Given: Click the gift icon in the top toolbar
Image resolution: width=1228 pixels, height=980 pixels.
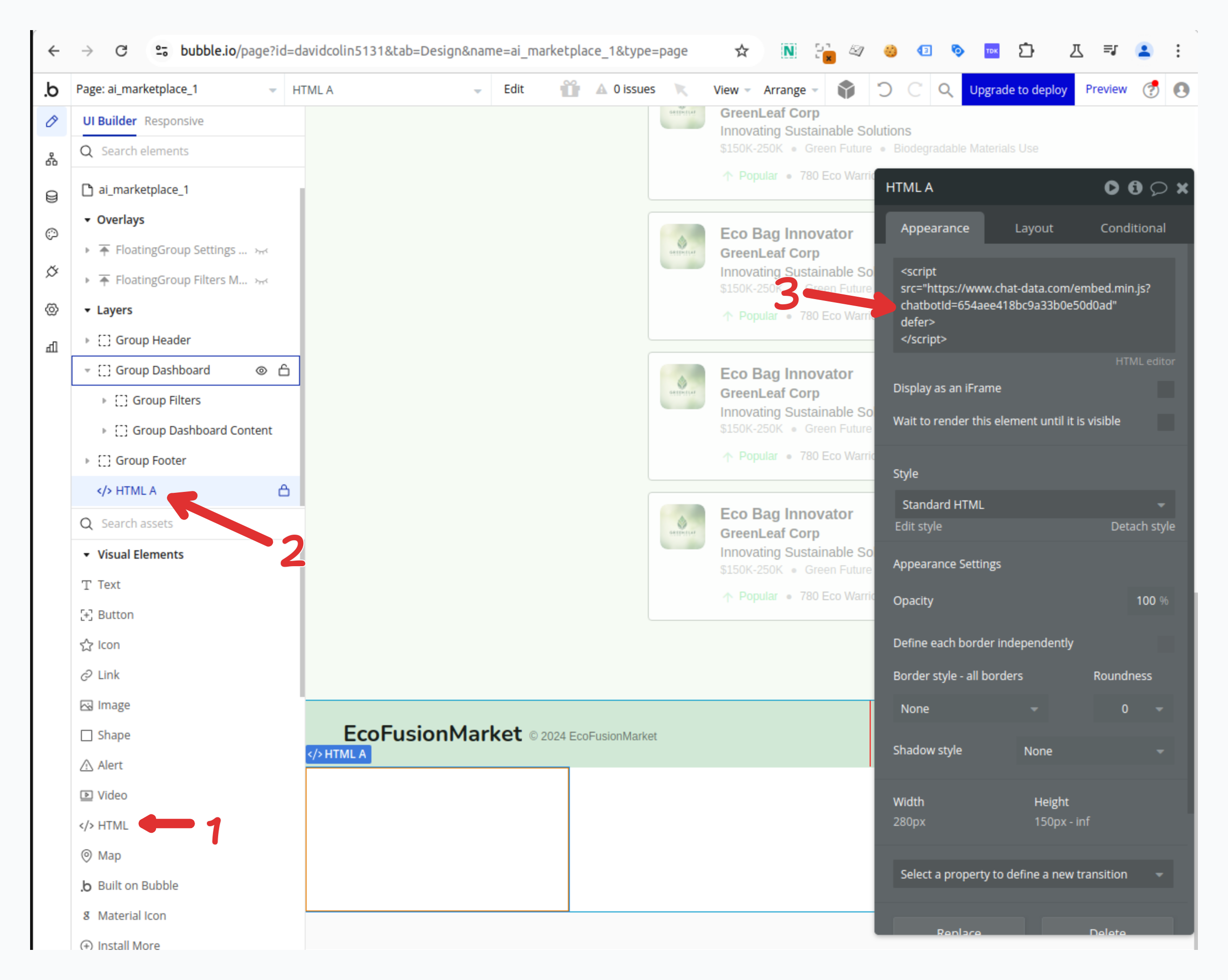Looking at the screenshot, I should [x=570, y=89].
